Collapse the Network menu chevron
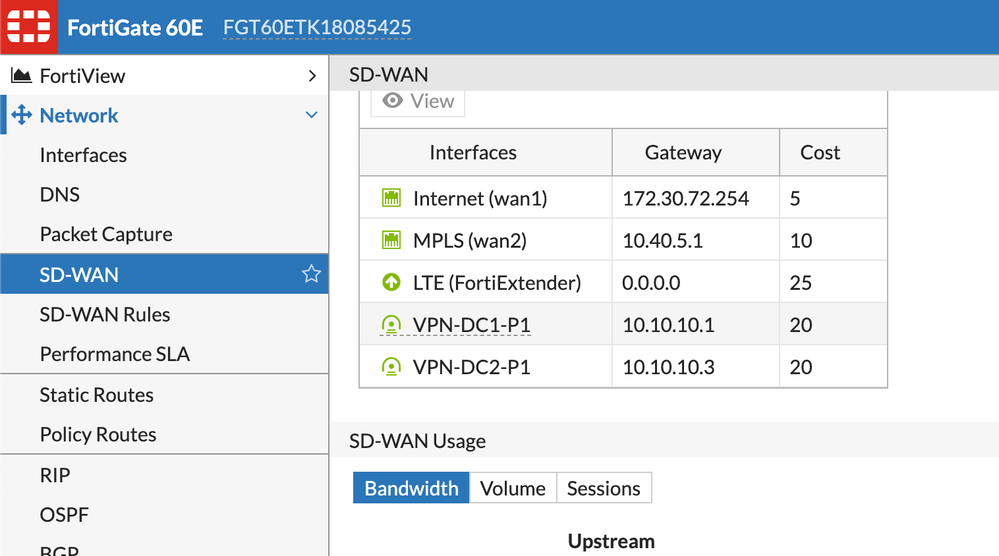Image resolution: width=999 pixels, height=556 pixels. click(x=312, y=116)
